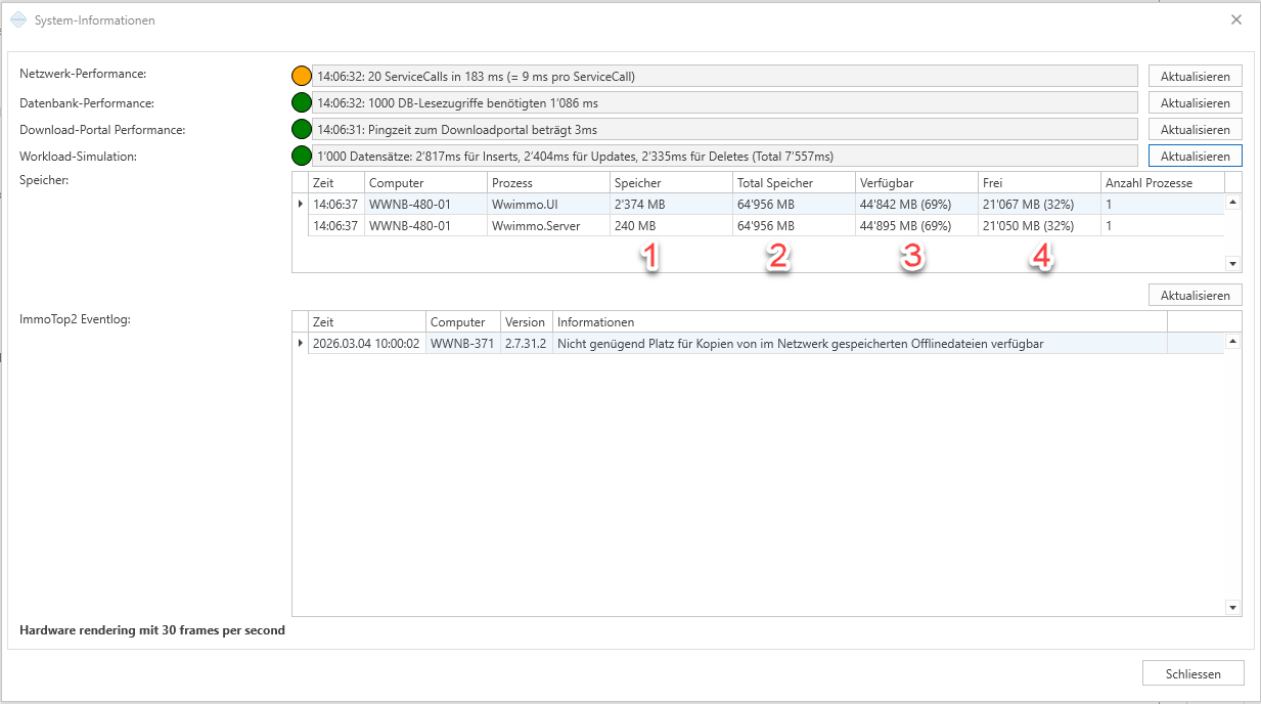Screen dimensions: 1261x704
Task: Click the Verfügbar column header
Action: [916, 183]
